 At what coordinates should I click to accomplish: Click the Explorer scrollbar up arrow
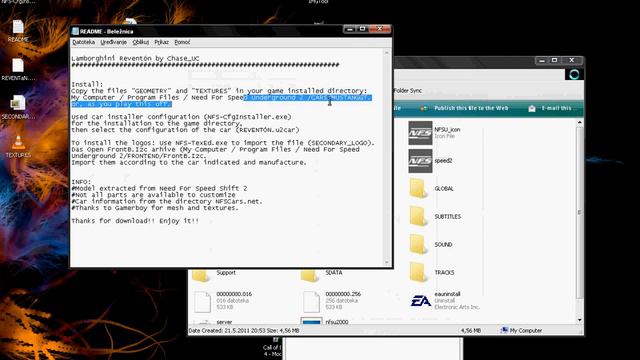(580, 123)
